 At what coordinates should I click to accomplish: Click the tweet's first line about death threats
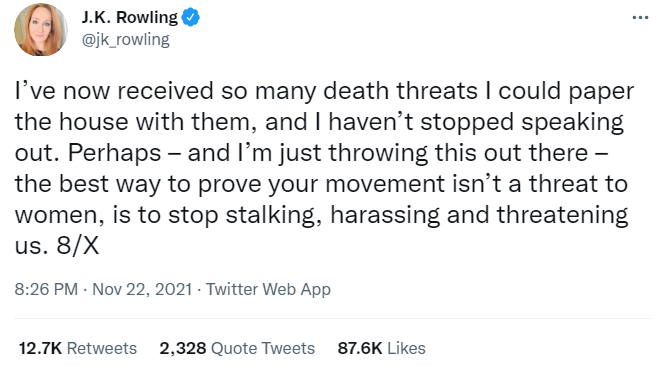coord(324,91)
